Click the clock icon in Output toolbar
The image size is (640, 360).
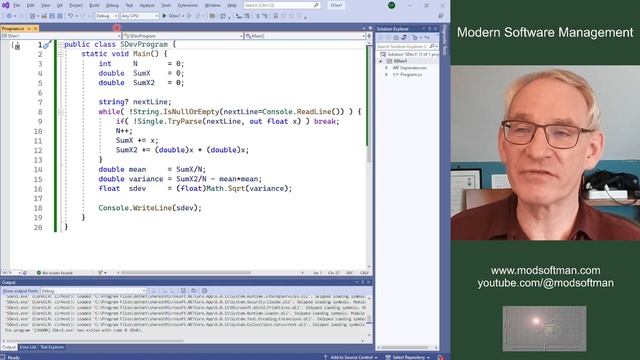coord(204,291)
